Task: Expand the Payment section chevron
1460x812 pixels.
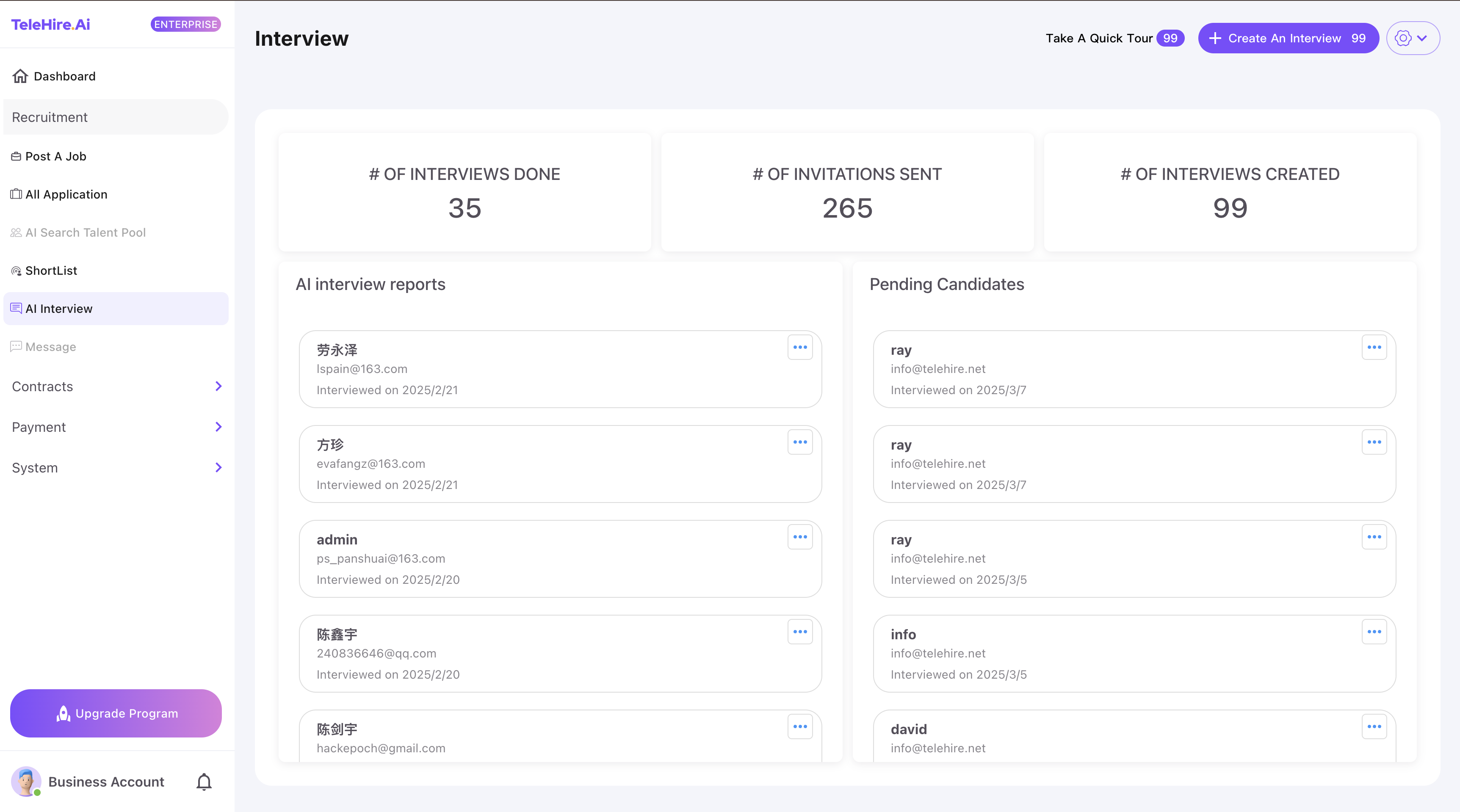Action: [218, 427]
